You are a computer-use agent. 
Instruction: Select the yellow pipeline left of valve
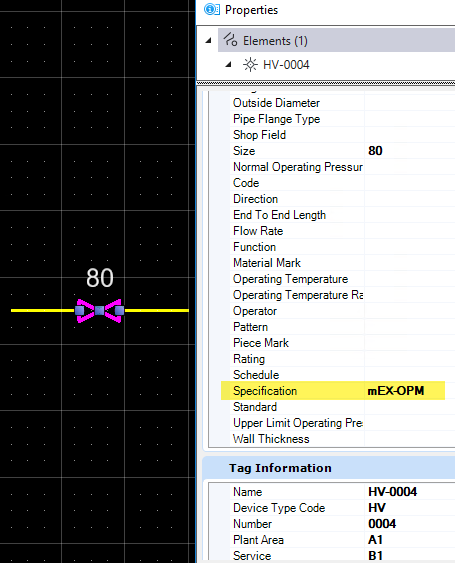pyautogui.click(x=43, y=311)
